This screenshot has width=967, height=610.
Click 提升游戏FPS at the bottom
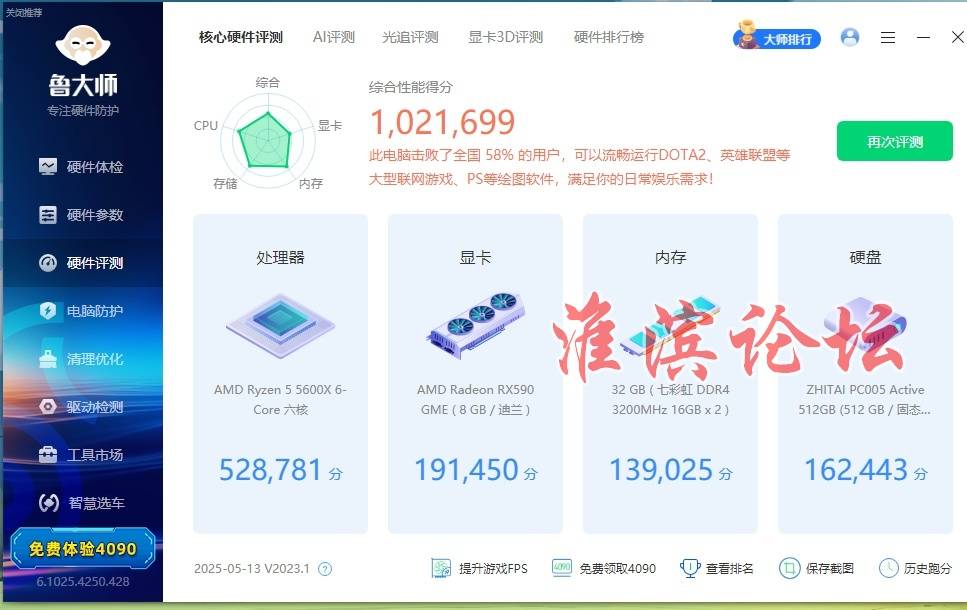coord(480,568)
